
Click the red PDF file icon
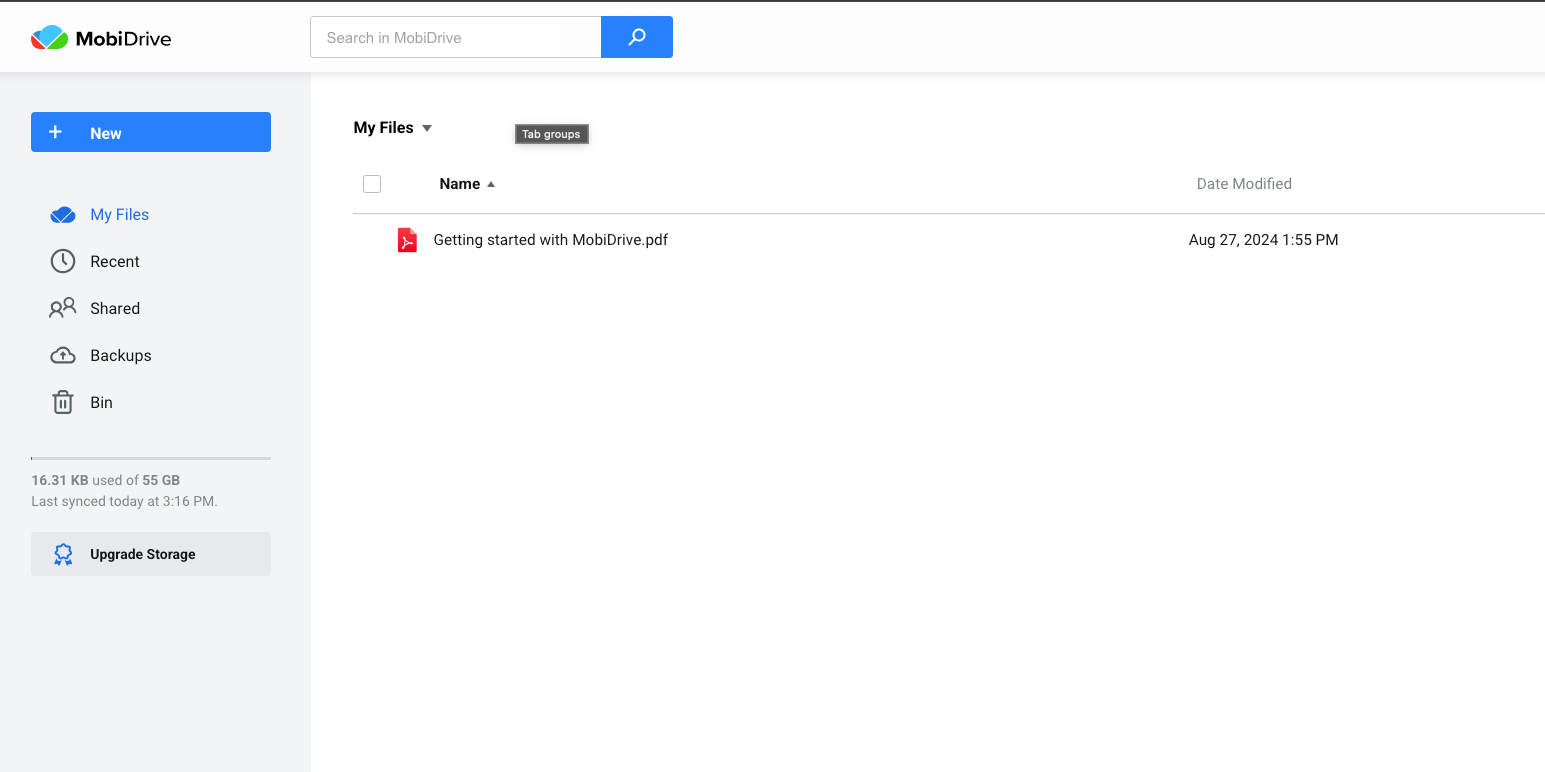(407, 240)
